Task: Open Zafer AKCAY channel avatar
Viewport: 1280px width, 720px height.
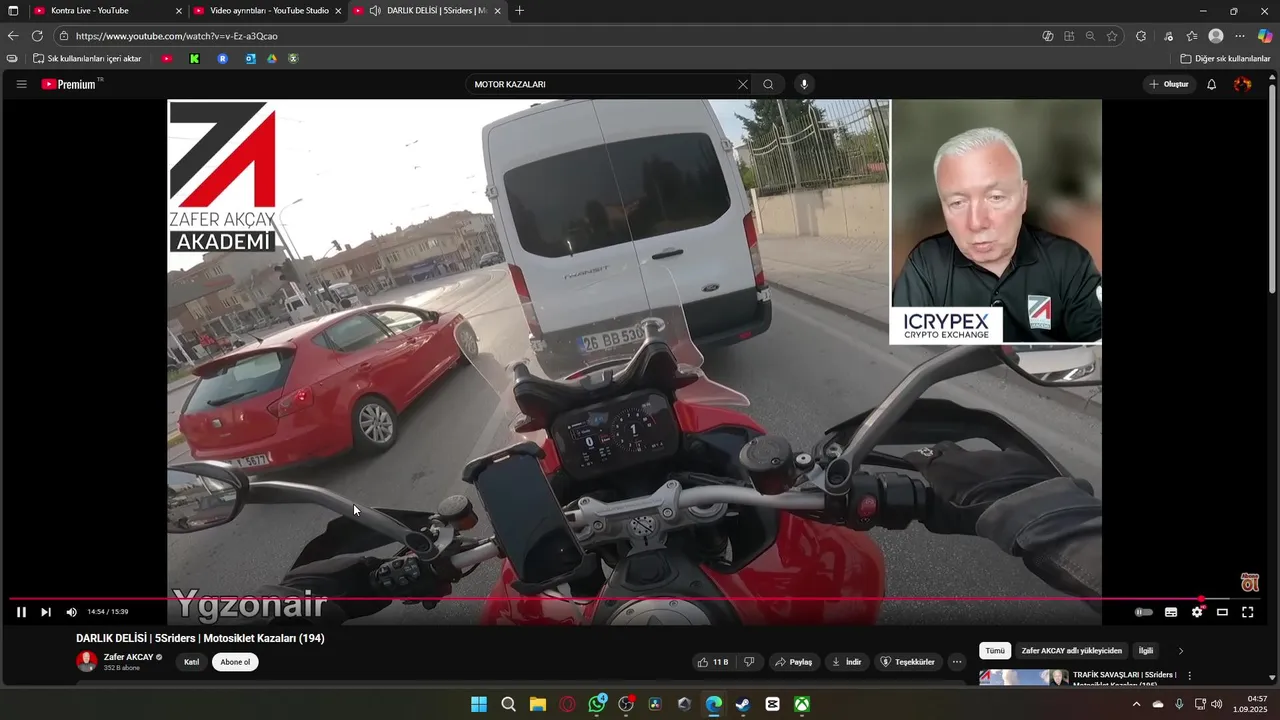Action: click(87, 661)
